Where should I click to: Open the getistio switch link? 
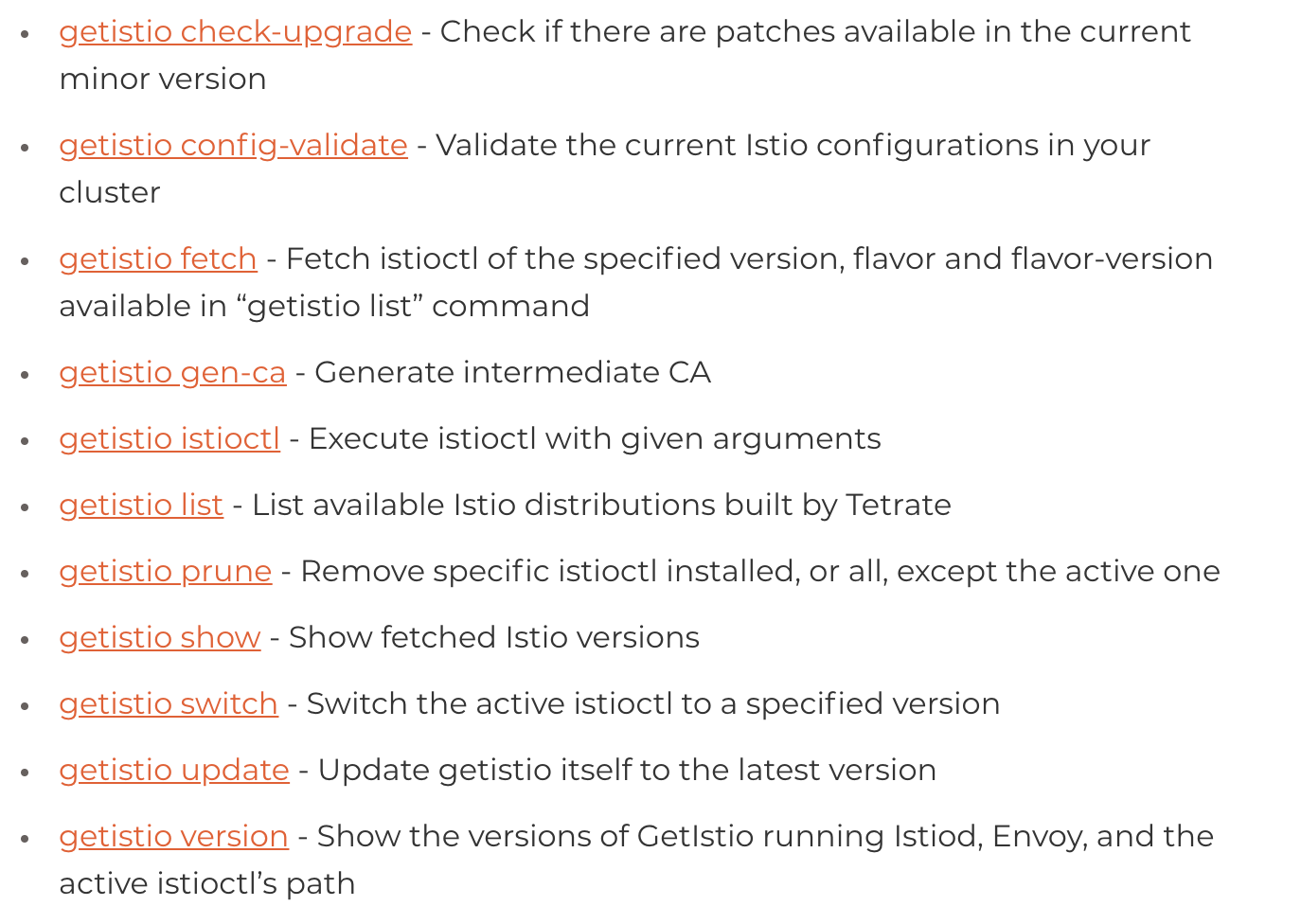point(169,704)
